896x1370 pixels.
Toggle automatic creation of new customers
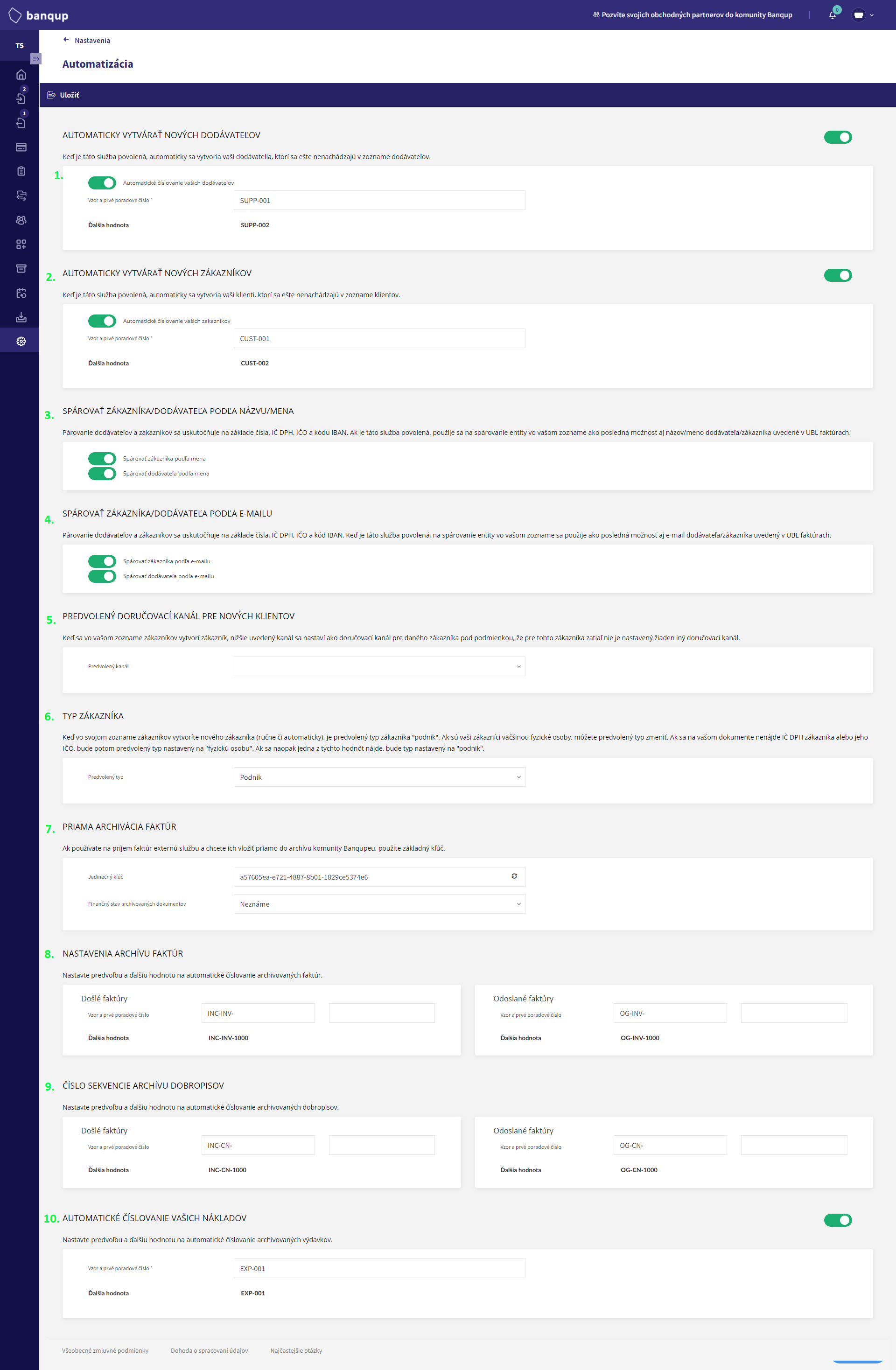[x=838, y=276]
